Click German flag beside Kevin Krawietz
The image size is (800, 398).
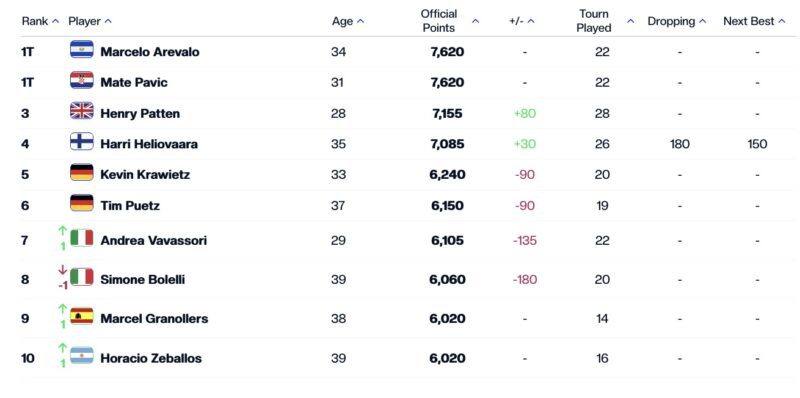pyautogui.click(x=82, y=172)
